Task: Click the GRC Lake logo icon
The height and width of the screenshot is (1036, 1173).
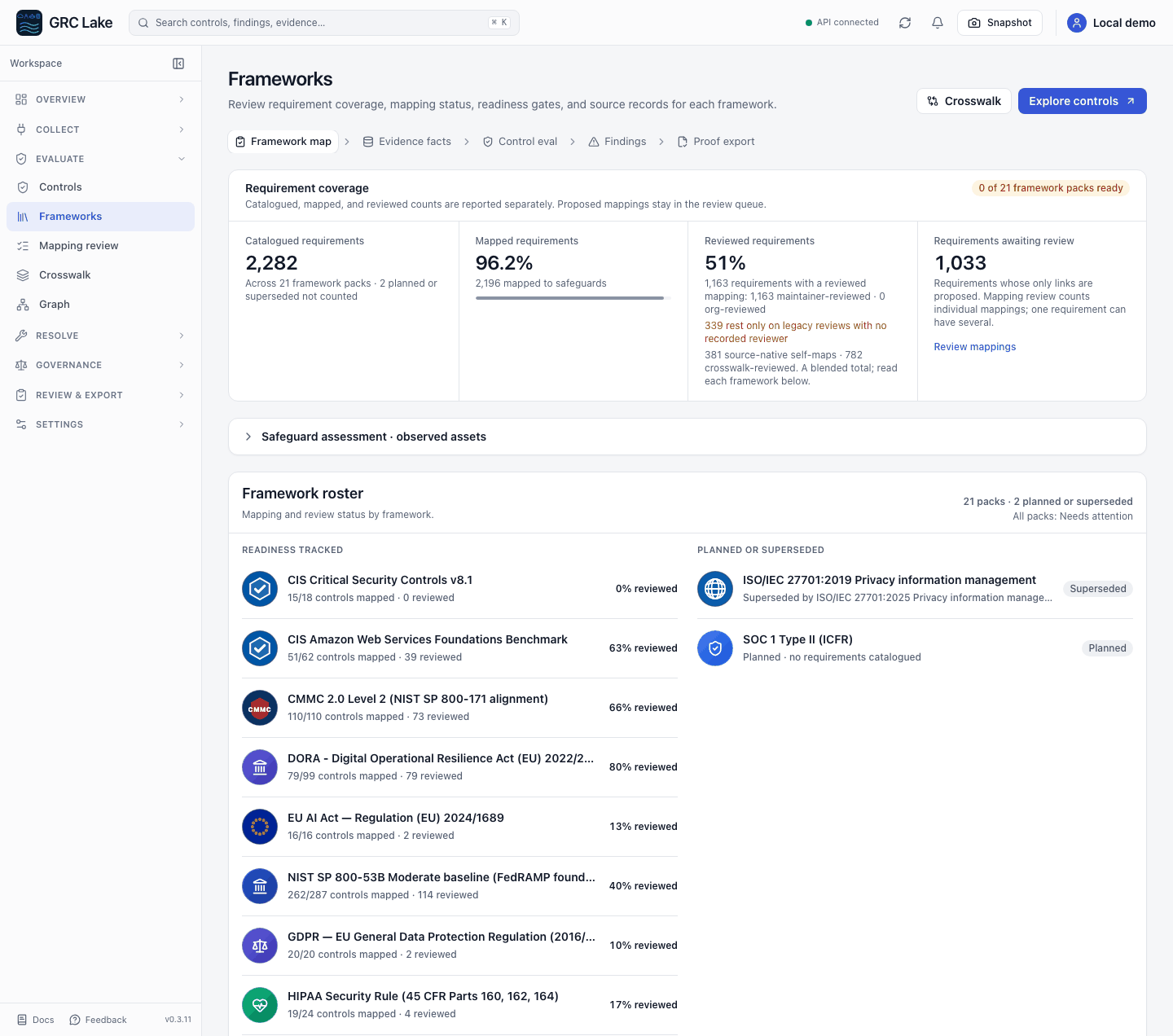Action: (x=29, y=23)
